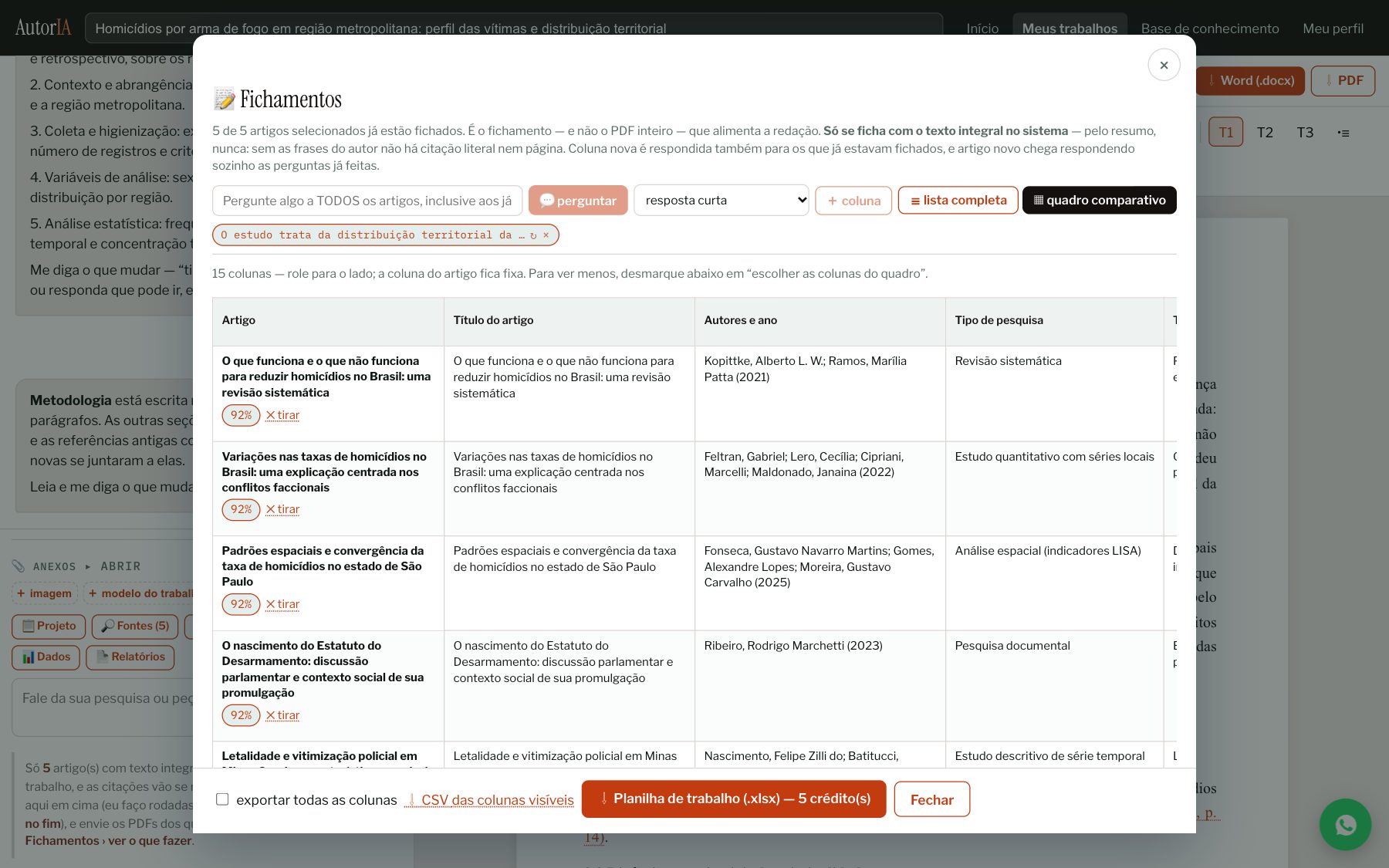Open Base de conhecimento tab

click(1210, 29)
